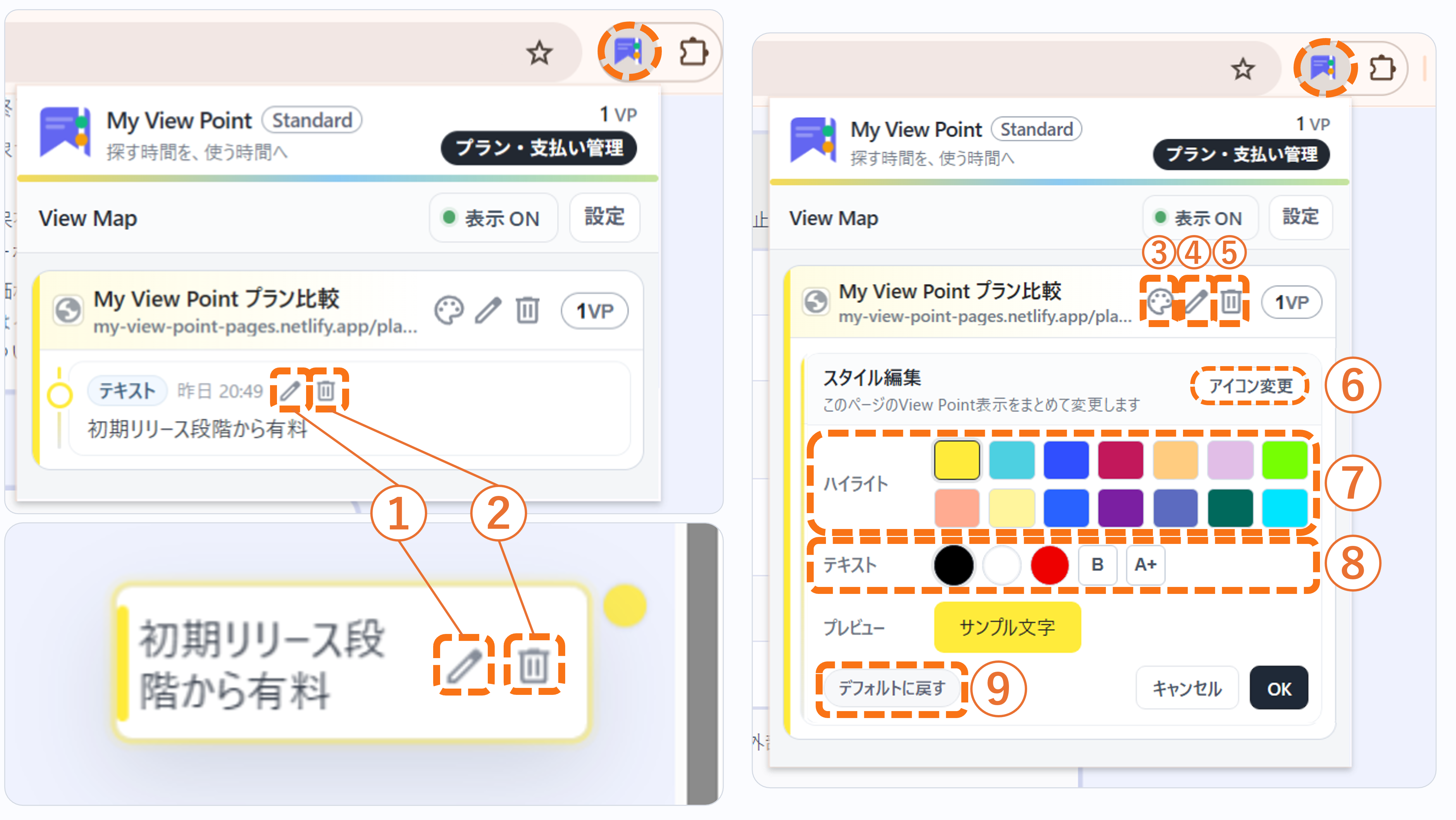
Task: Click page title My View Point プラン比較 in left popup
Action: coord(216,298)
